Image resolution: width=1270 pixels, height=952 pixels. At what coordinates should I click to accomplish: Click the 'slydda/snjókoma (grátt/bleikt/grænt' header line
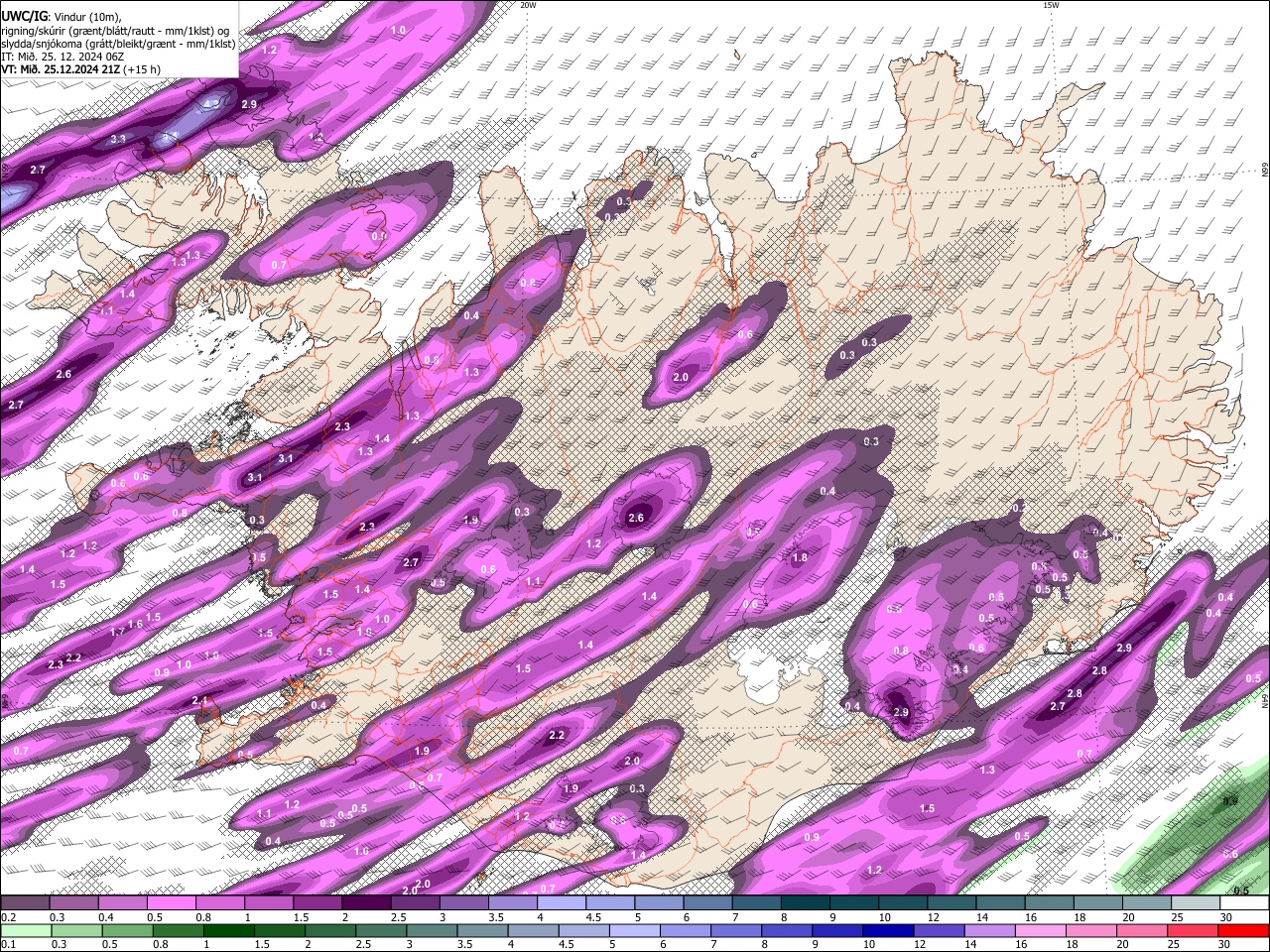coord(118,44)
